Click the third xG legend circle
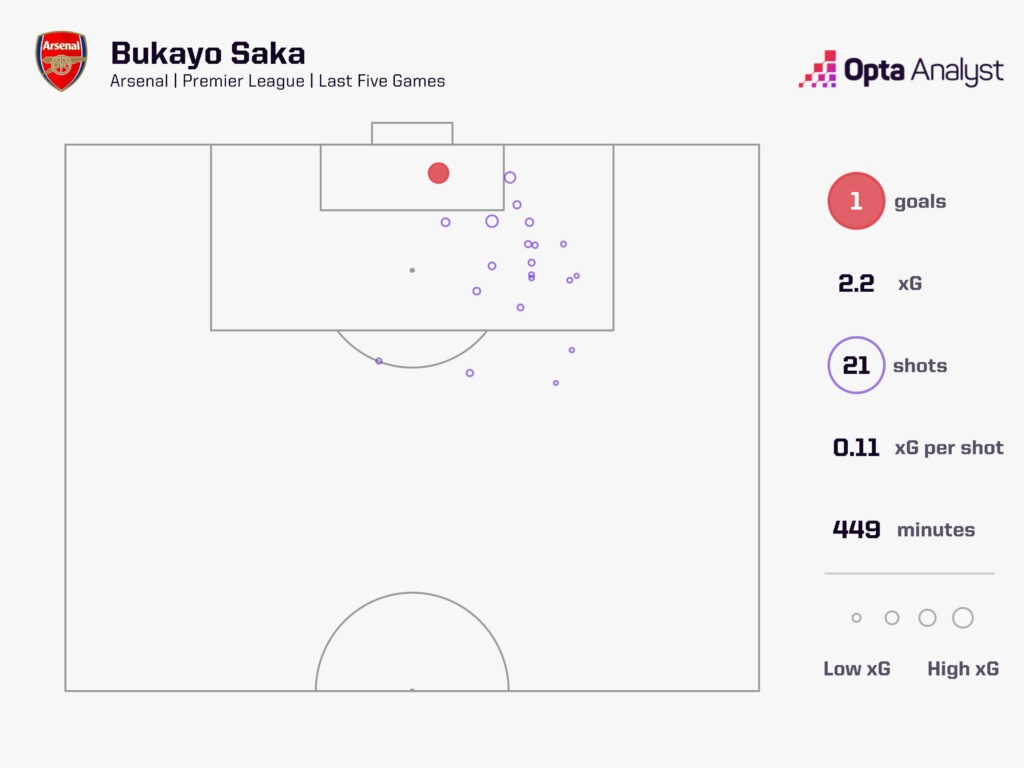This screenshot has height=768, width=1024. point(927,618)
